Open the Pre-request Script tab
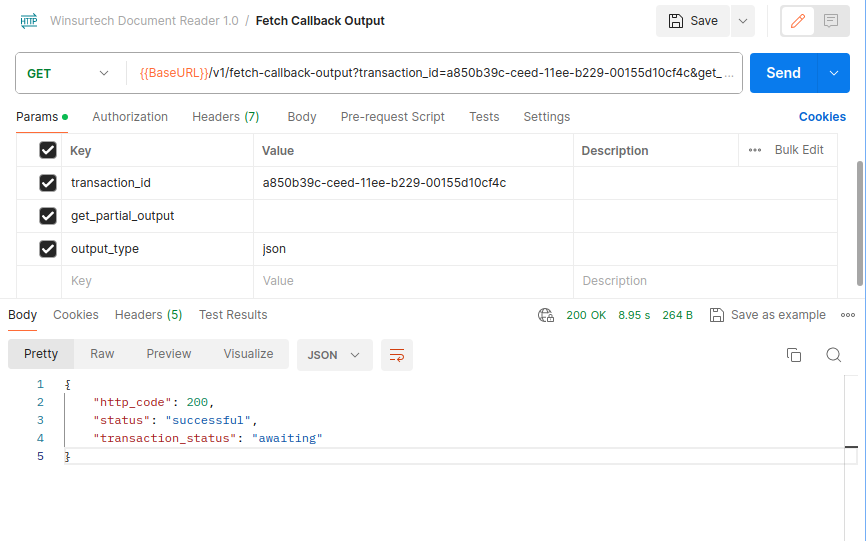This screenshot has height=541, width=867. [x=393, y=117]
